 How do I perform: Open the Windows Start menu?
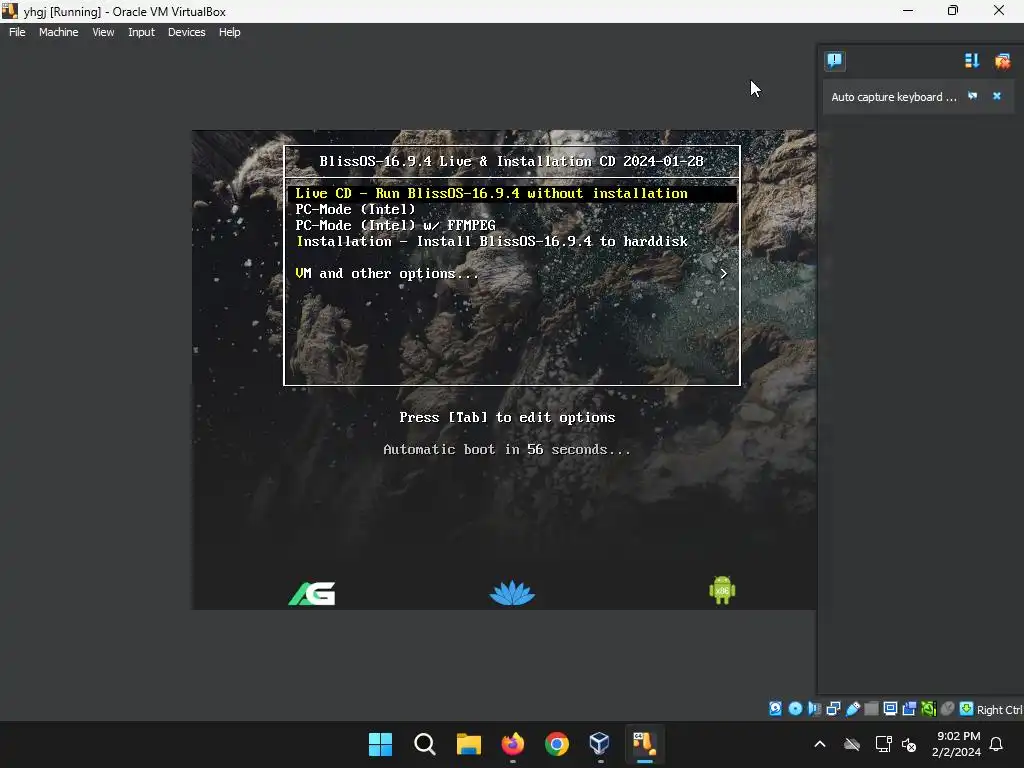click(x=380, y=744)
